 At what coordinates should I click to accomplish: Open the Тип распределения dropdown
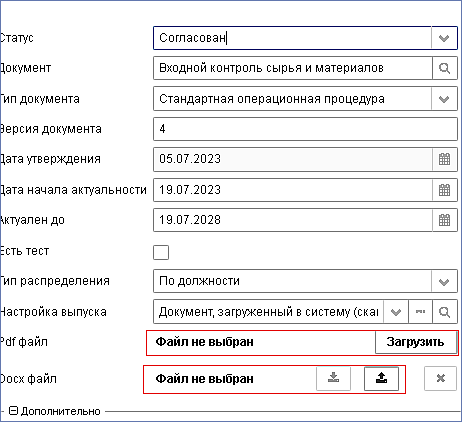click(x=444, y=282)
